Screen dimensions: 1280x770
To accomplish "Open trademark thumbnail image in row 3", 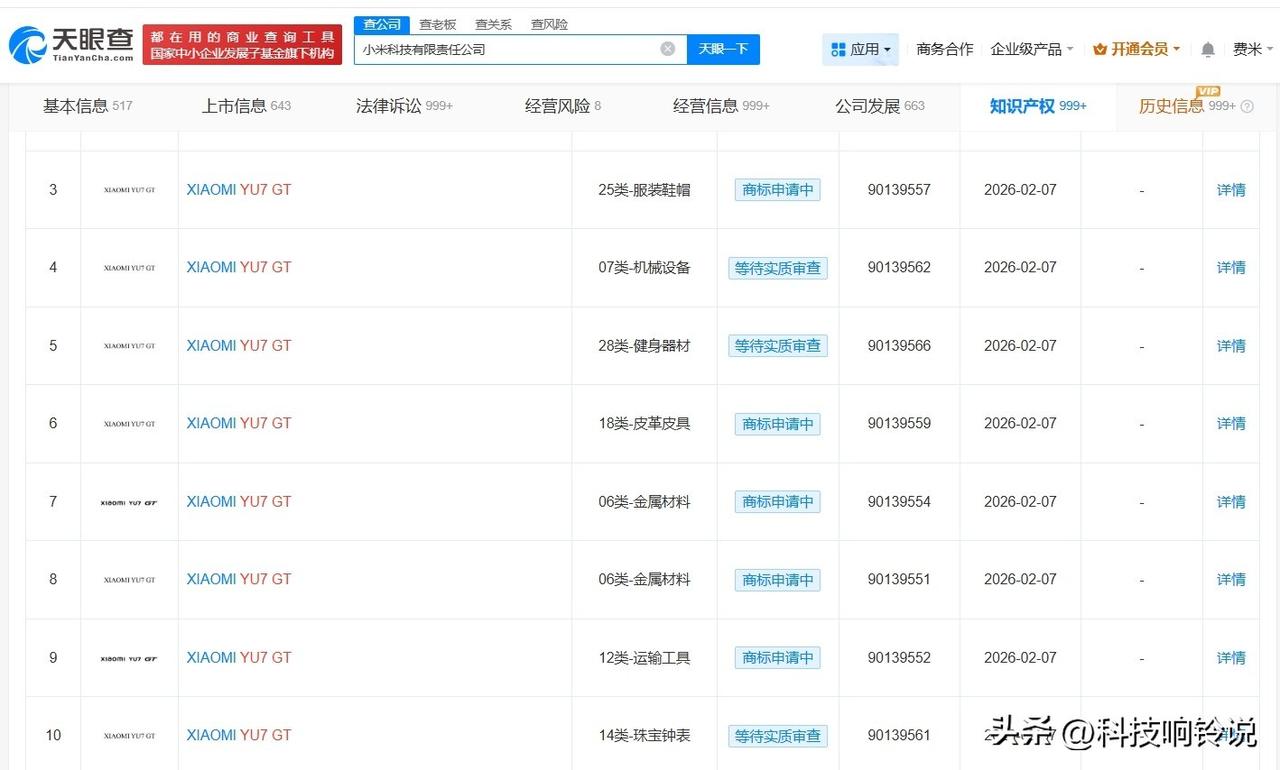I will tap(129, 190).
